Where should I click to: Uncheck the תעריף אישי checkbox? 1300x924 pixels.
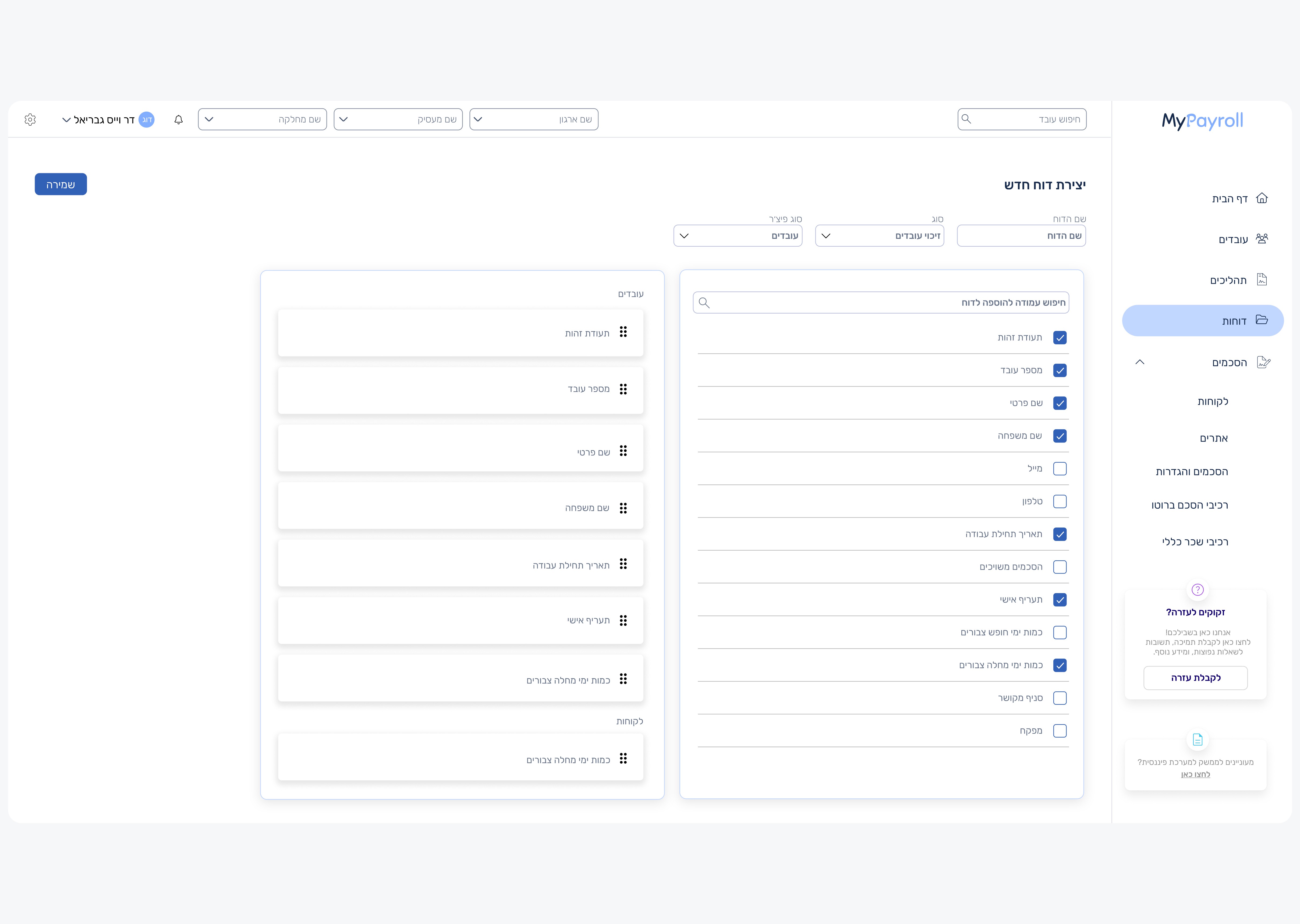[x=1060, y=600]
